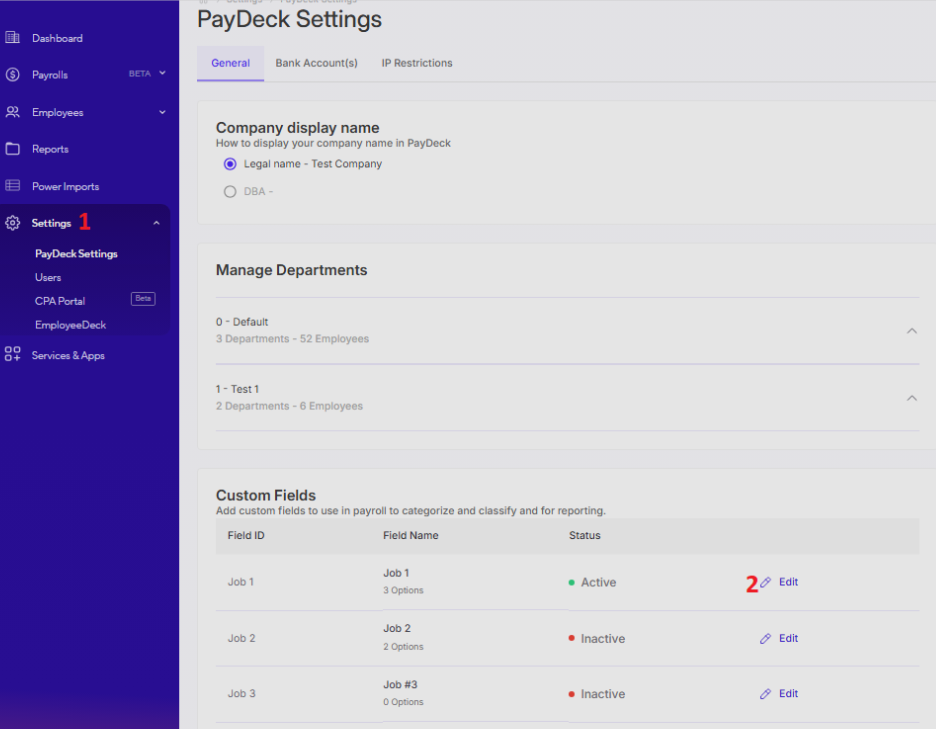Open PayDeck Settings submenu item
Viewport: 936px width, 729px height.
(x=76, y=254)
